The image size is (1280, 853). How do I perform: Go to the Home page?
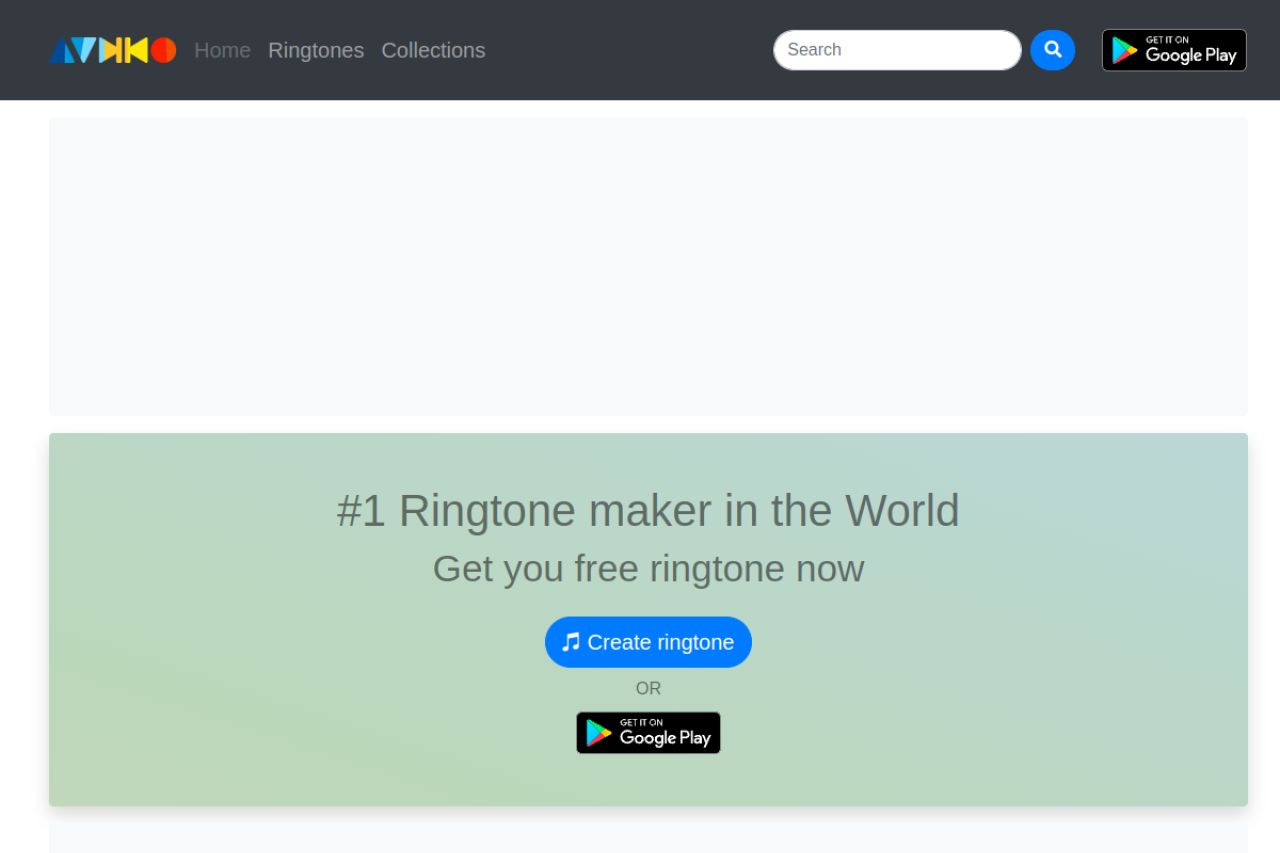(x=222, y=50)
